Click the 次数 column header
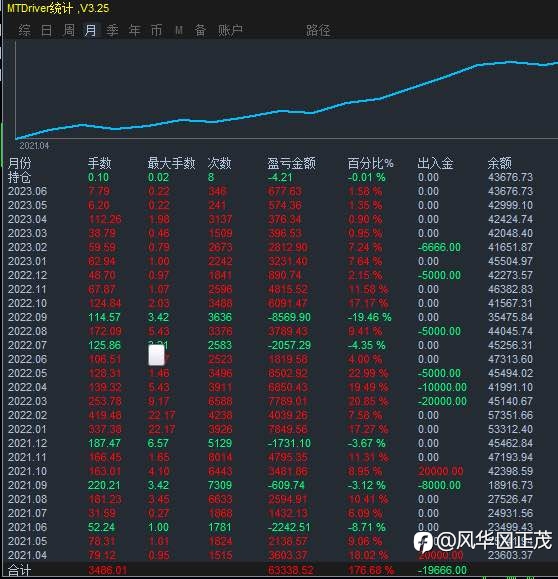The height and width of the screenshot is (579, 558). 219,163
